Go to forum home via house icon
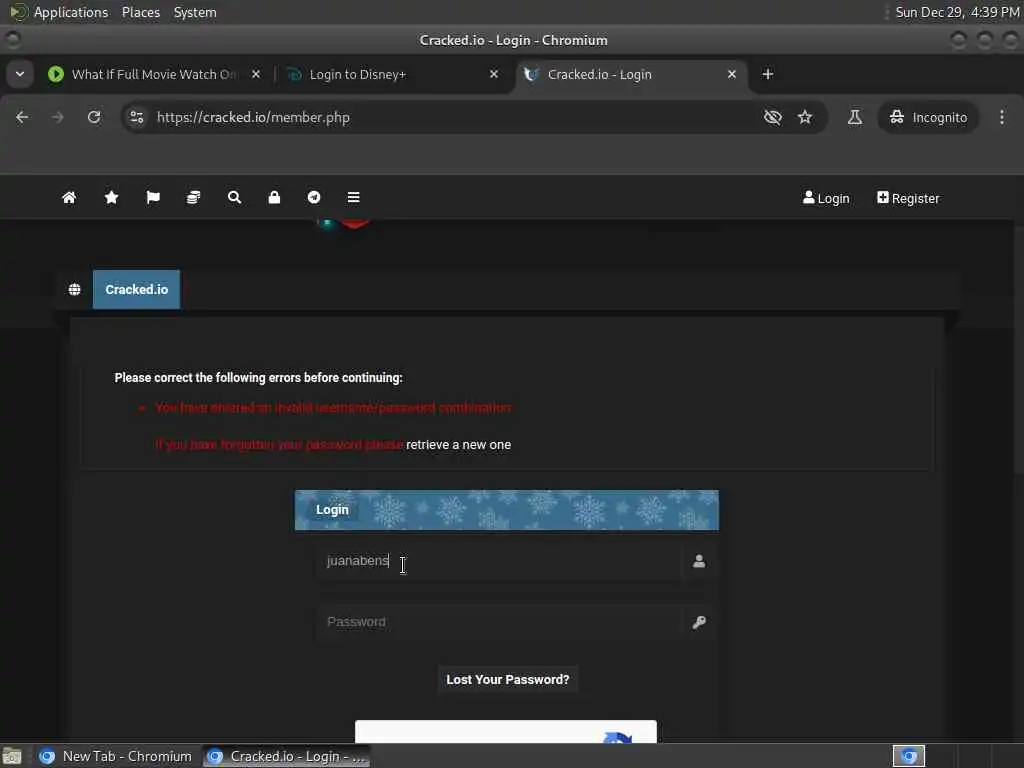The width and height of the screenshot is (1024, 768). coord(69,198)
